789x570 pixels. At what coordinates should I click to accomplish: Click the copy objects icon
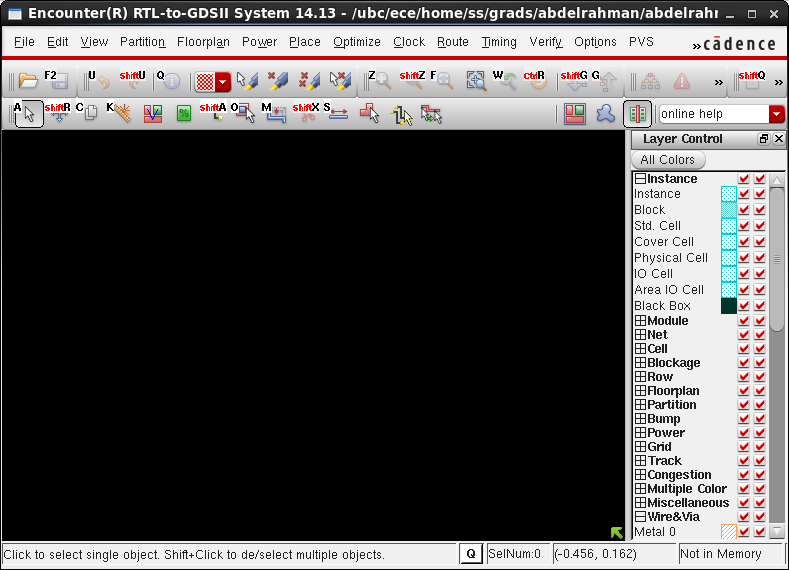[90, 113]
